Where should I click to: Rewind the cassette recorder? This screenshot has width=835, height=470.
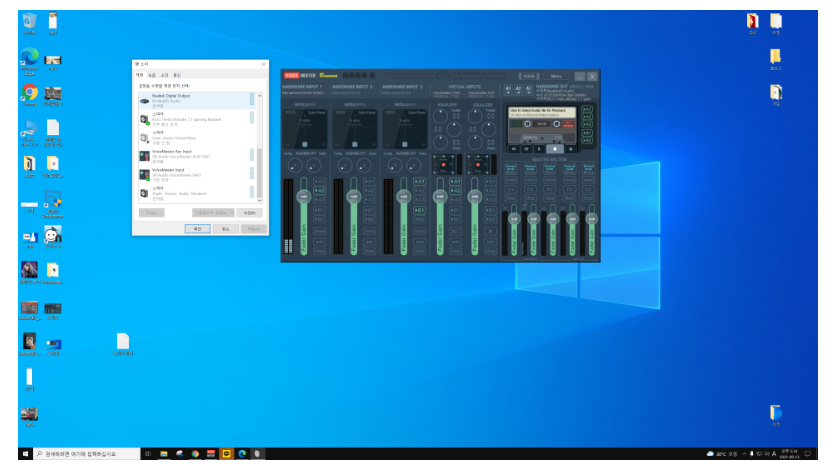(x=514, y=149)
